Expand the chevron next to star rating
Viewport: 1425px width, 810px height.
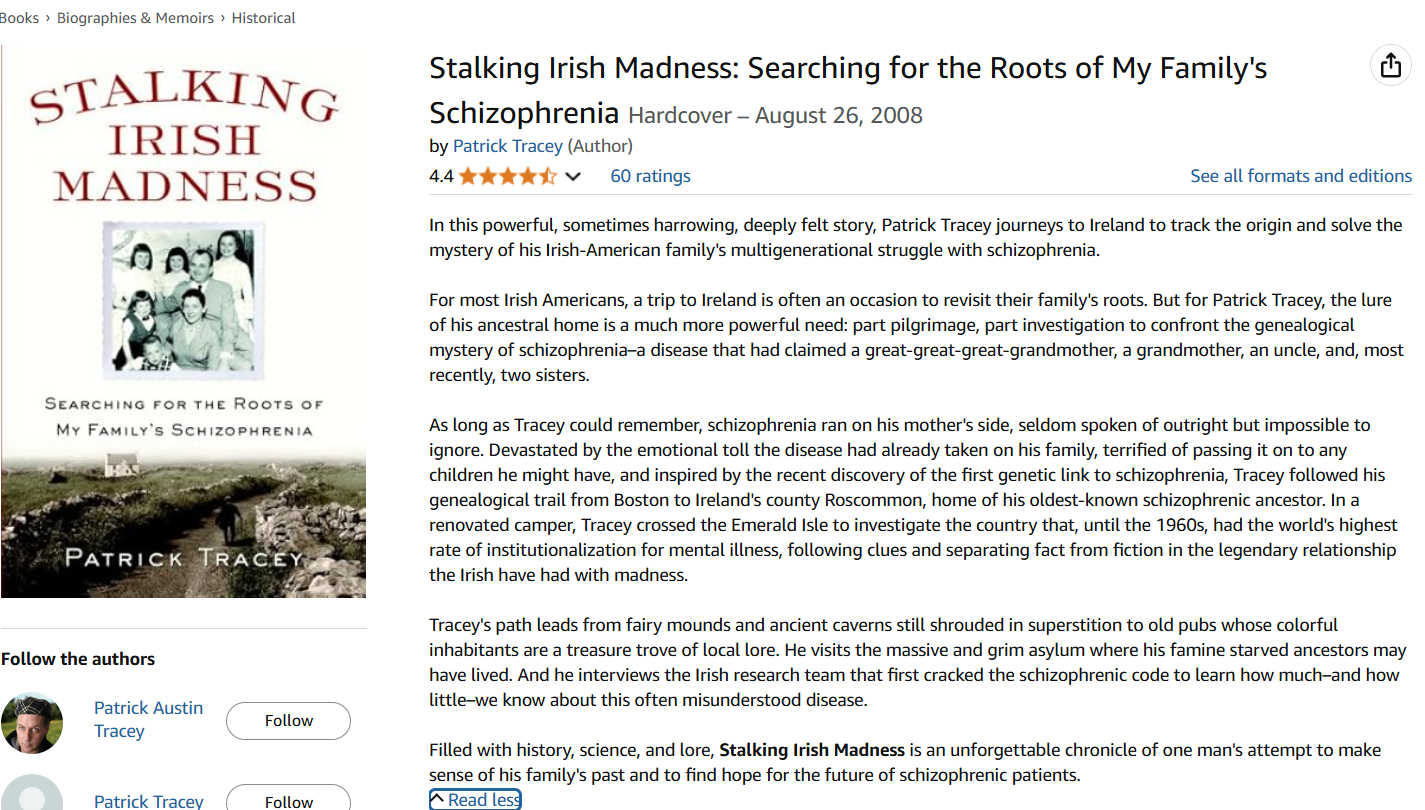click(573, 177)
